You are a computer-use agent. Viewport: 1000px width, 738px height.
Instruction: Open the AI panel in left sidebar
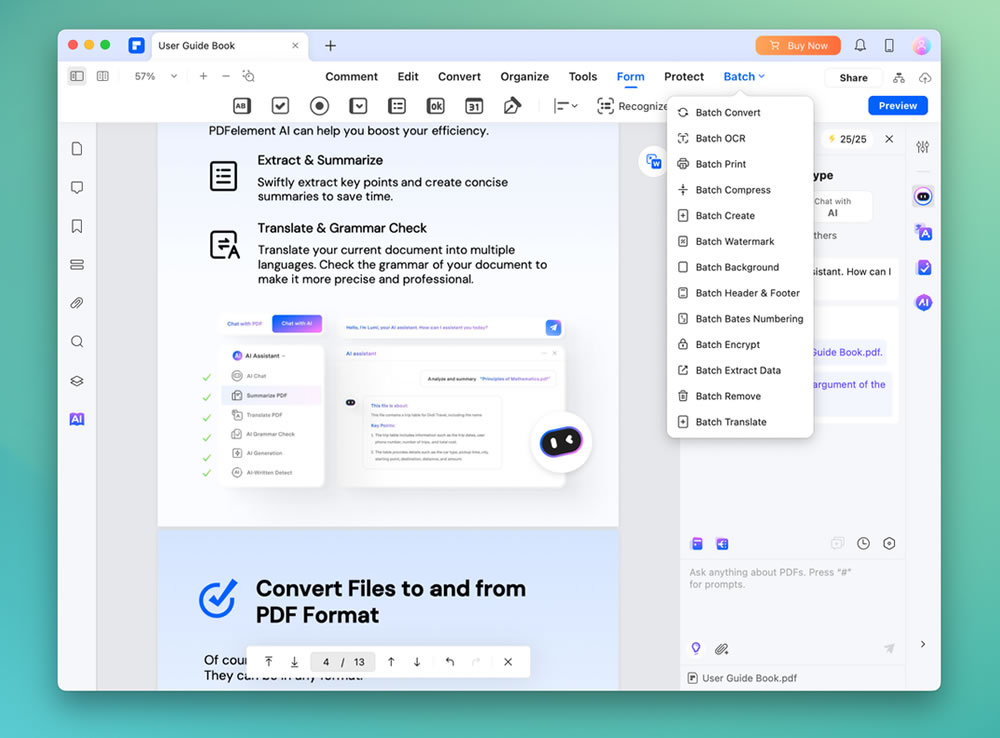tap(77, 419)
